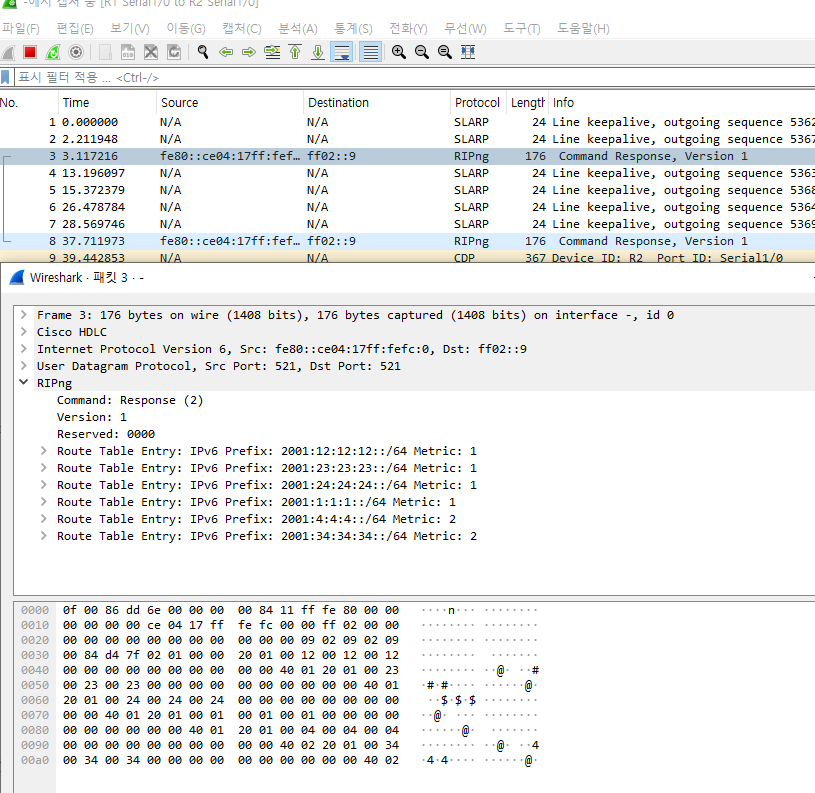Open the 도움말(H) menu
Image resolution: width=815 pixels, height=793 pixels.
[x=583, y=29]
